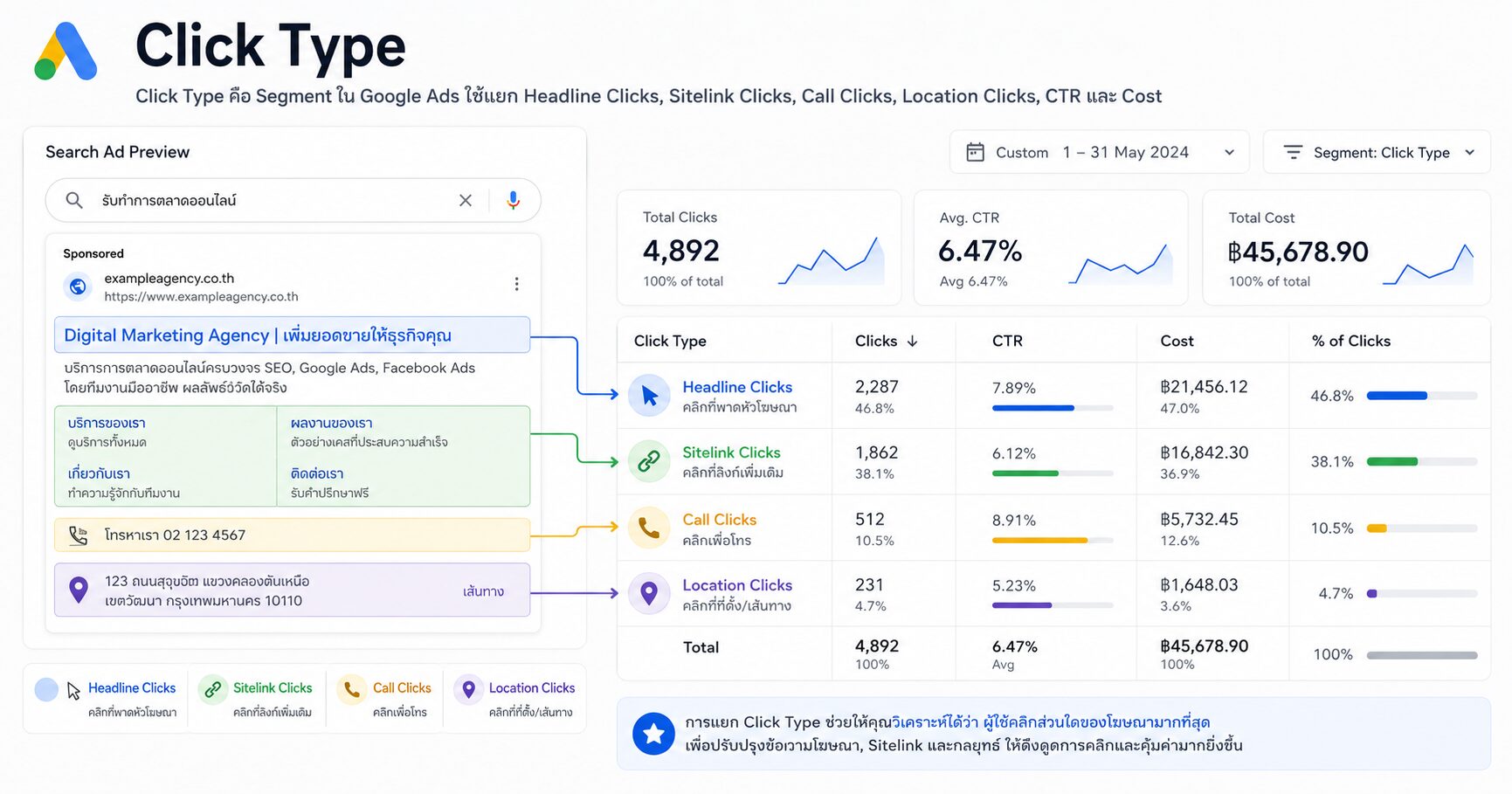Click the filter icon beside Segment

(1293, 152)
